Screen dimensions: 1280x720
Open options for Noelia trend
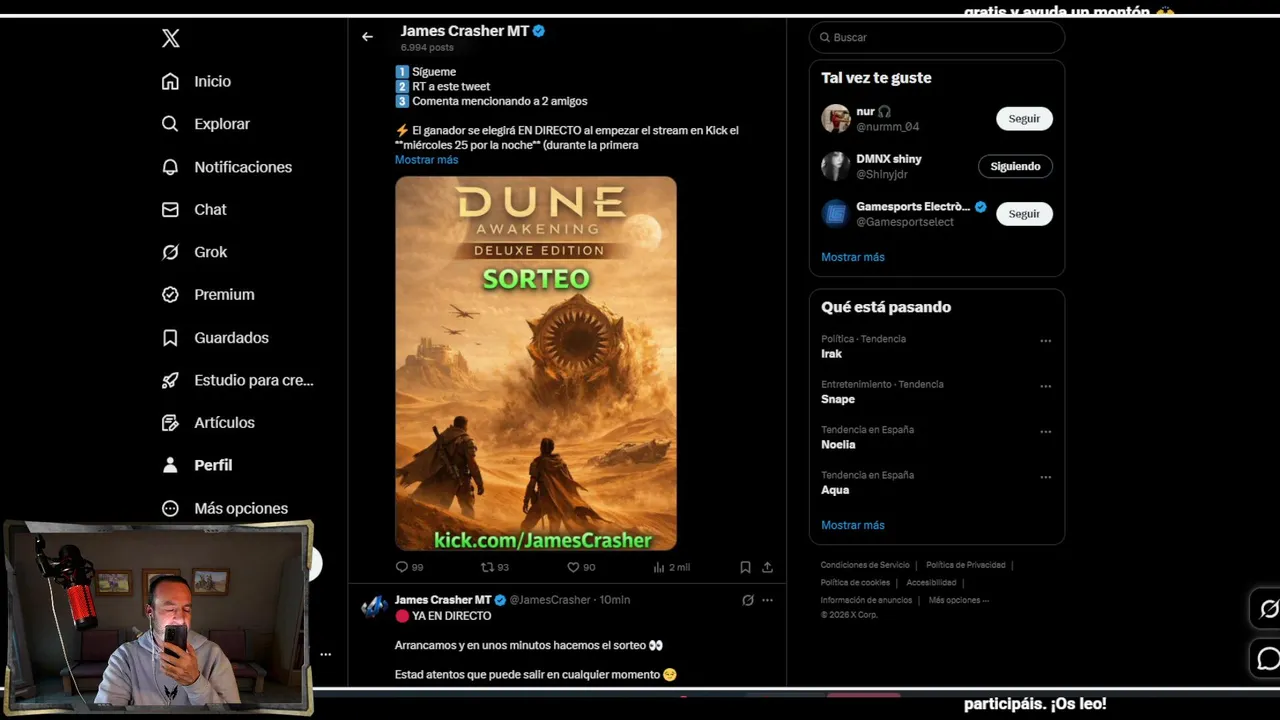pos(1045,432)
